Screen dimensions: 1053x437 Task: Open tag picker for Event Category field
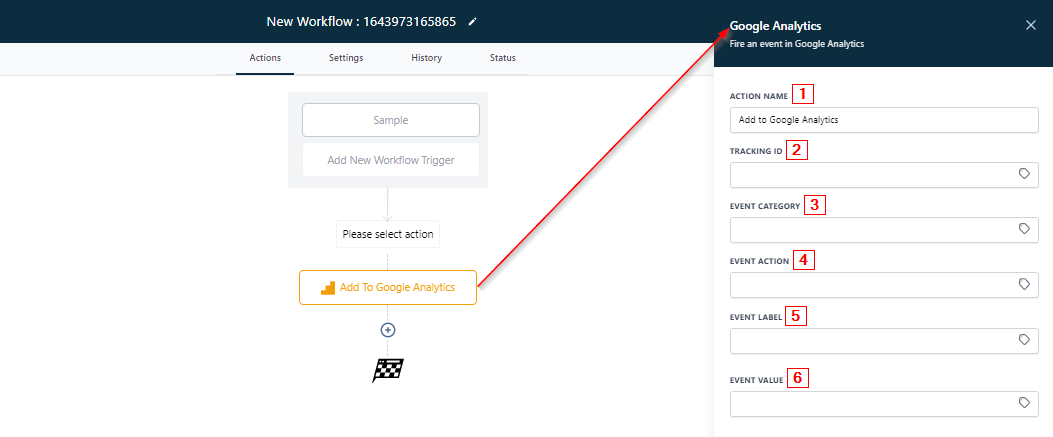click(x=1024, y=229)
